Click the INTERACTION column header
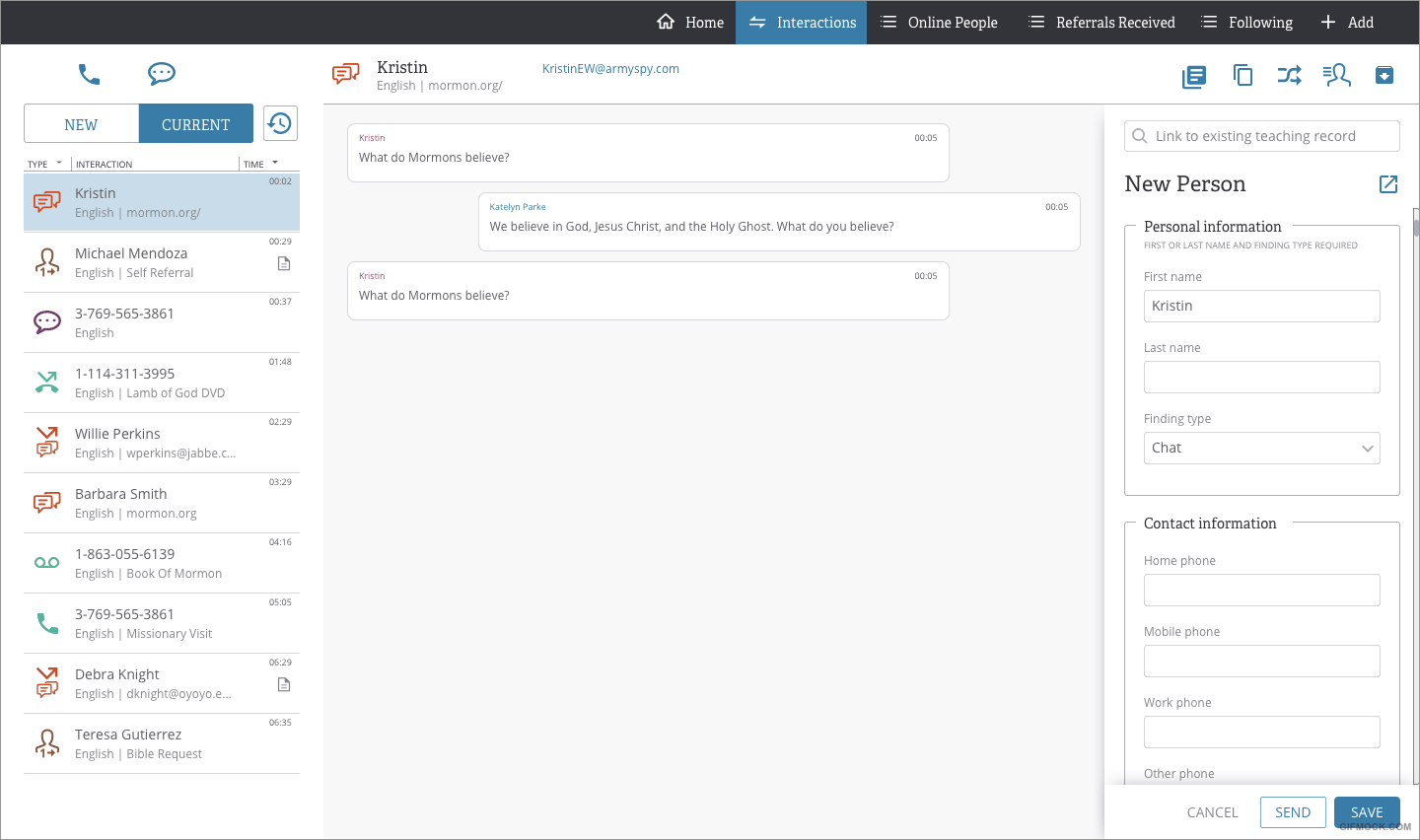 105,165
